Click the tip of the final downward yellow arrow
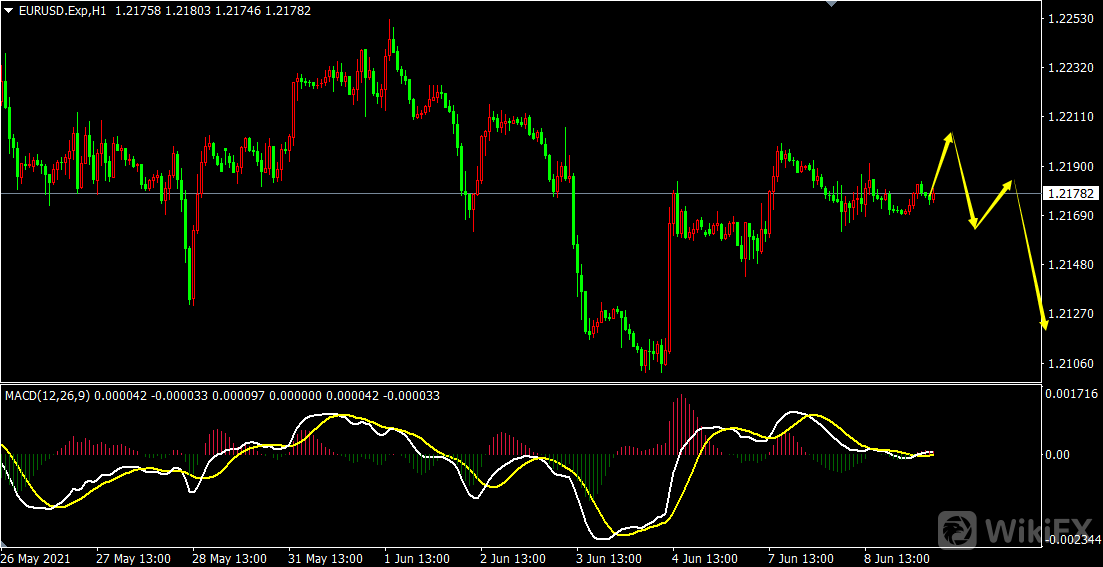Viewport: 1103px width, 567px height. [1046, 326]
